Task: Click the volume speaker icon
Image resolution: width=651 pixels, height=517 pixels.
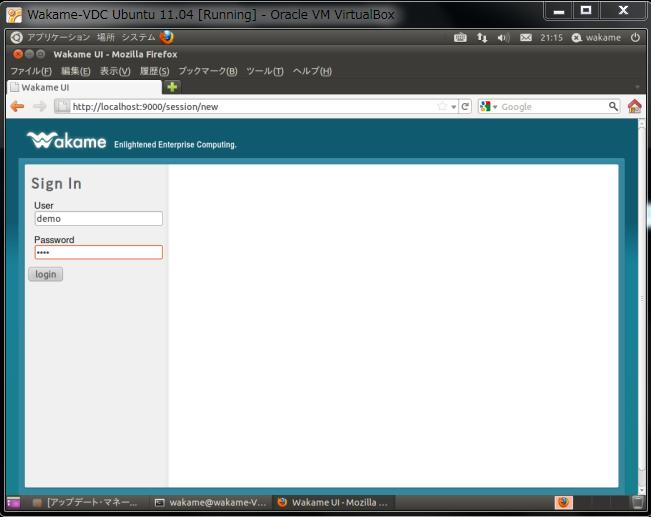Action: tap(503, 38)
